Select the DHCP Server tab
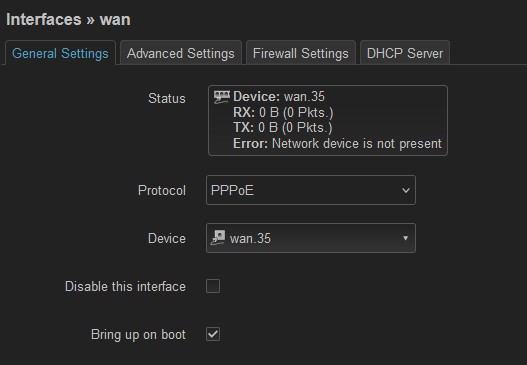The width and height of the screenshot is (527, 365). (405, 53)
